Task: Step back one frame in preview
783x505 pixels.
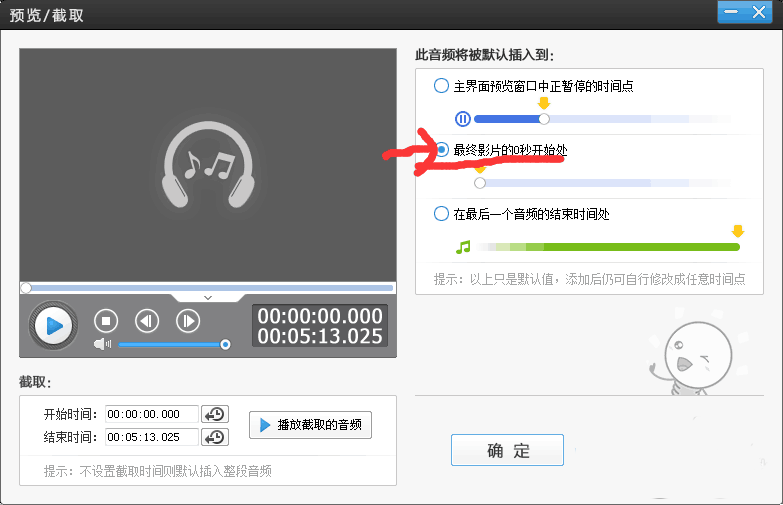Action: click(147, 321)
